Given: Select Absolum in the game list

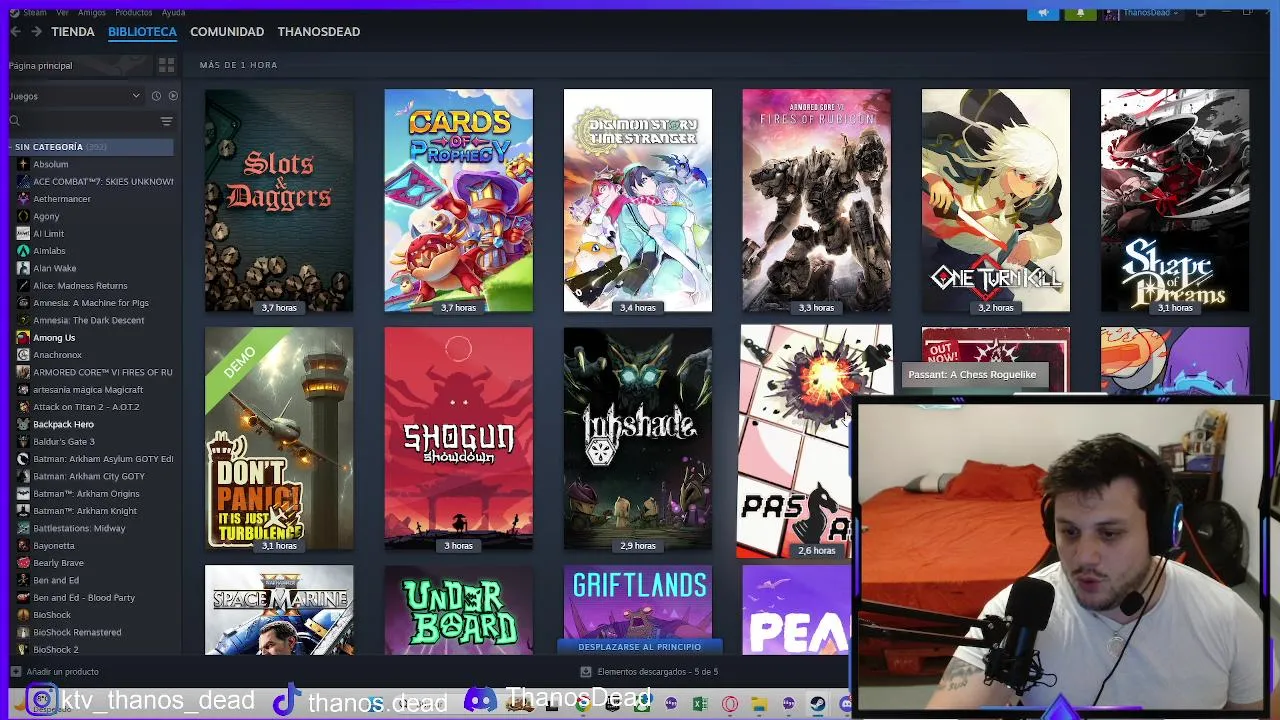Looking at the screenshot, I should pyautogui.click(x=51, y=164).
